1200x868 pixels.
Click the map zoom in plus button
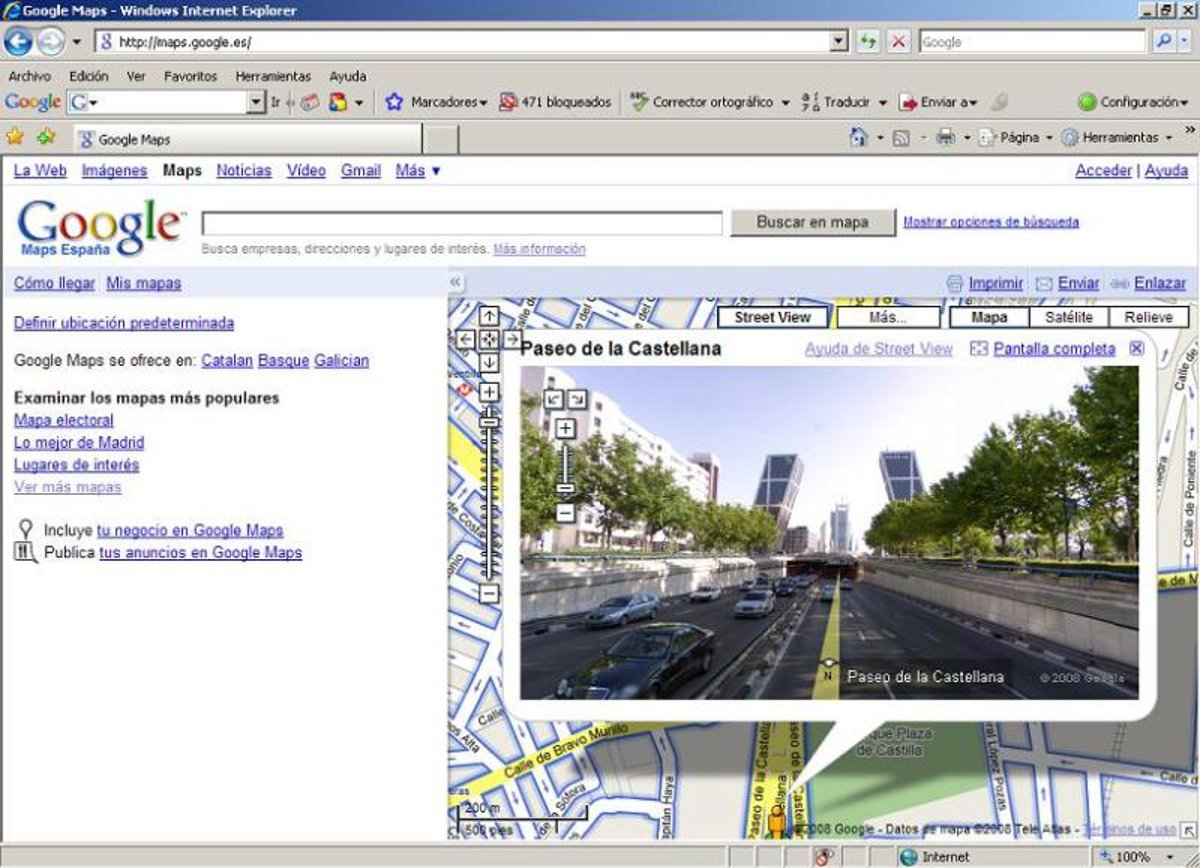point(489,392)
